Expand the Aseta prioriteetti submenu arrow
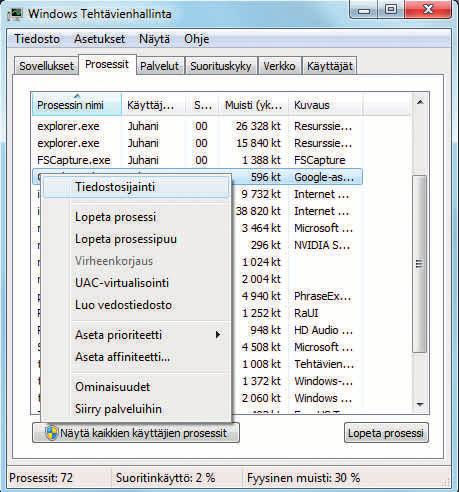Screen dimensions: 459x492 pos(218,335)
